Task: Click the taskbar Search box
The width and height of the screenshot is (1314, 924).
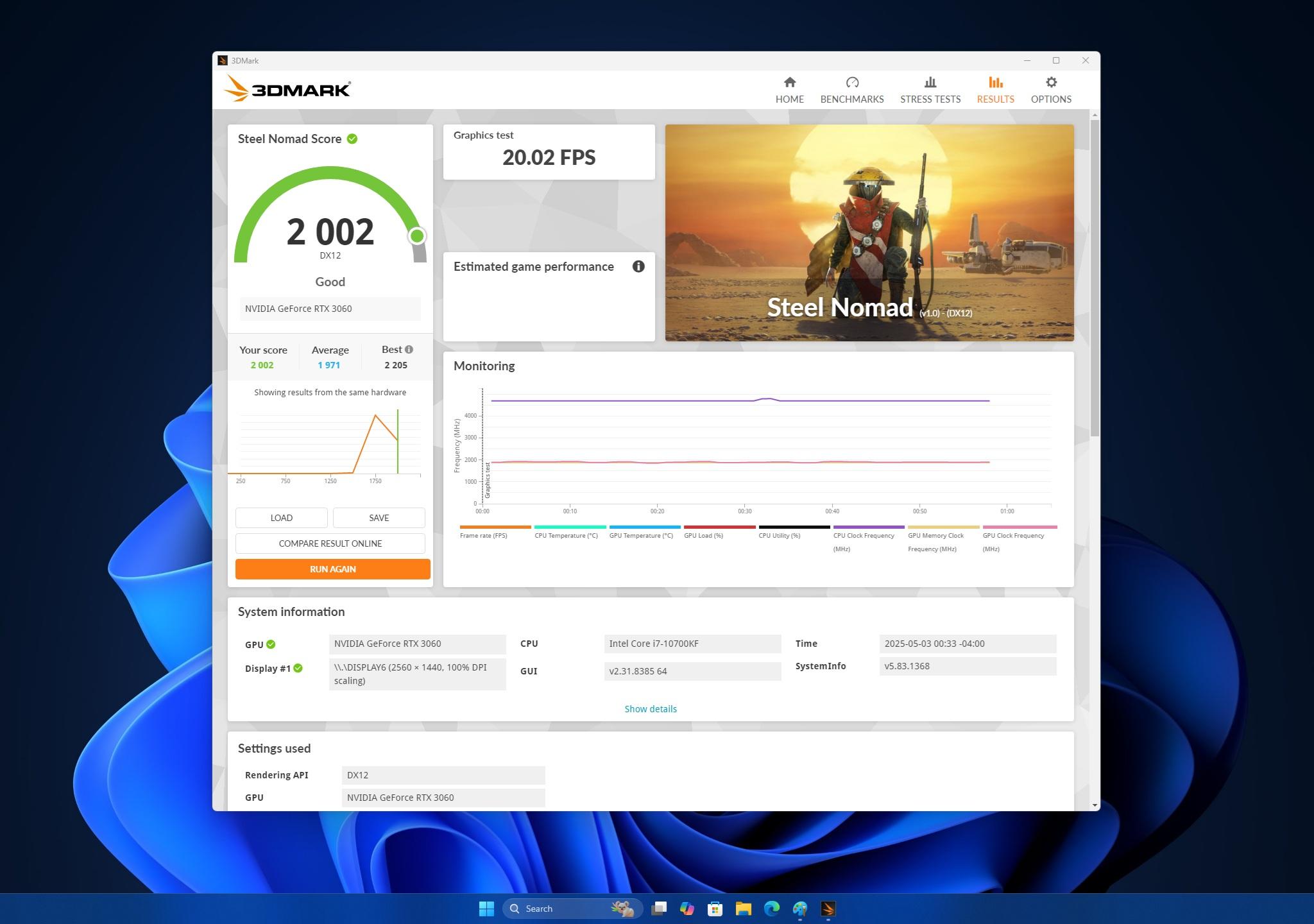Action: tap(572, 909)
